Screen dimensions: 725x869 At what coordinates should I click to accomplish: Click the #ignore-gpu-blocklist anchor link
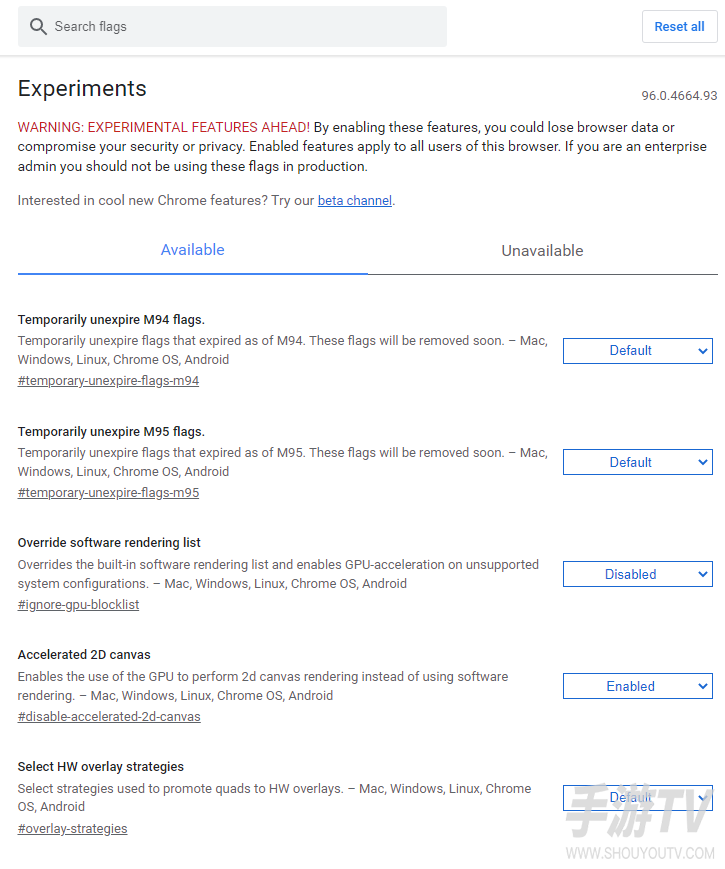(78, 605)
